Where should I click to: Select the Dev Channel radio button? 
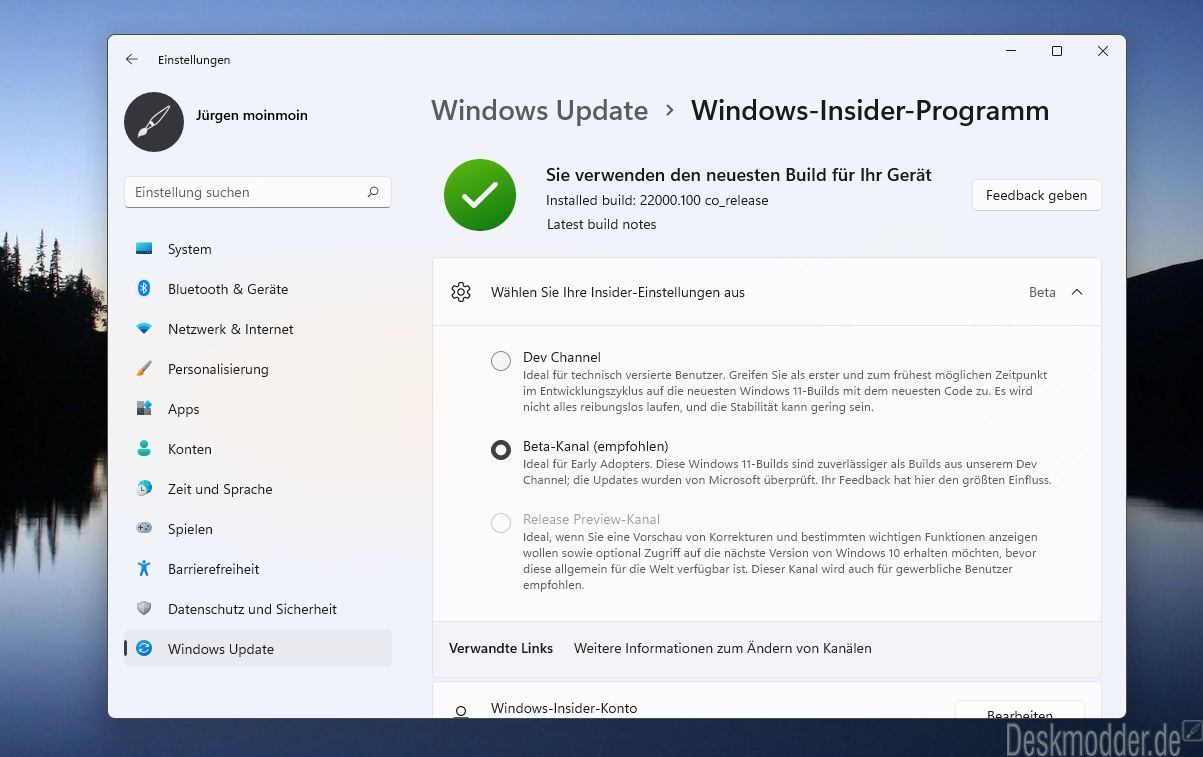[501, 361]
